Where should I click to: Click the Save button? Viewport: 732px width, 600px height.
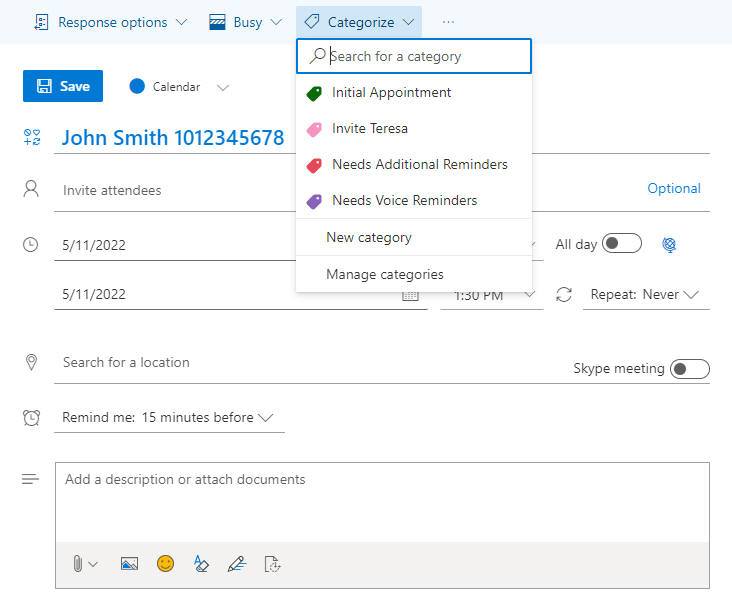click(62, 86)
